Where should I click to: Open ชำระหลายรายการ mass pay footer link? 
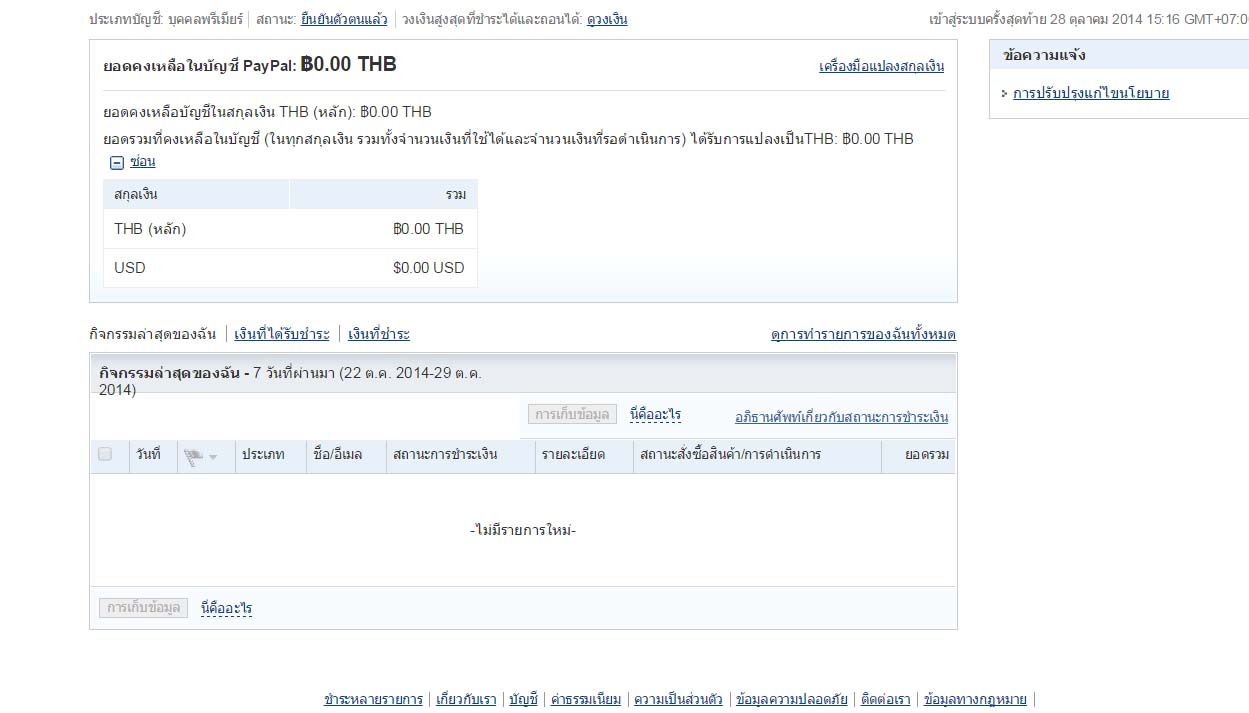pyautogui.click(x=373, y=699)
